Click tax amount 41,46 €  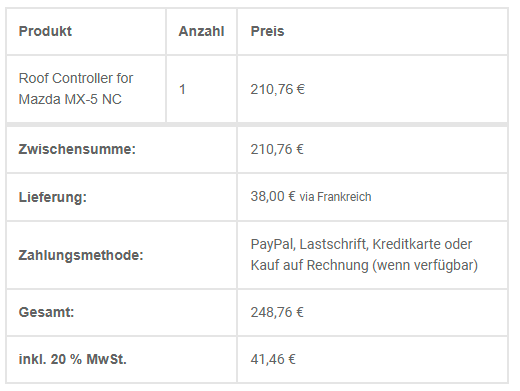[x=273, y=359]
